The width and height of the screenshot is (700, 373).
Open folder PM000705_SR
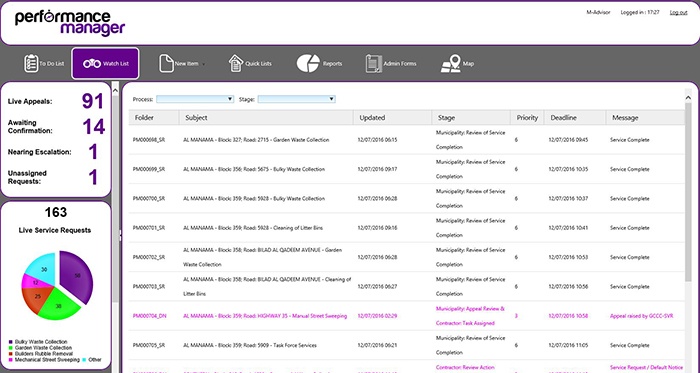149,345
